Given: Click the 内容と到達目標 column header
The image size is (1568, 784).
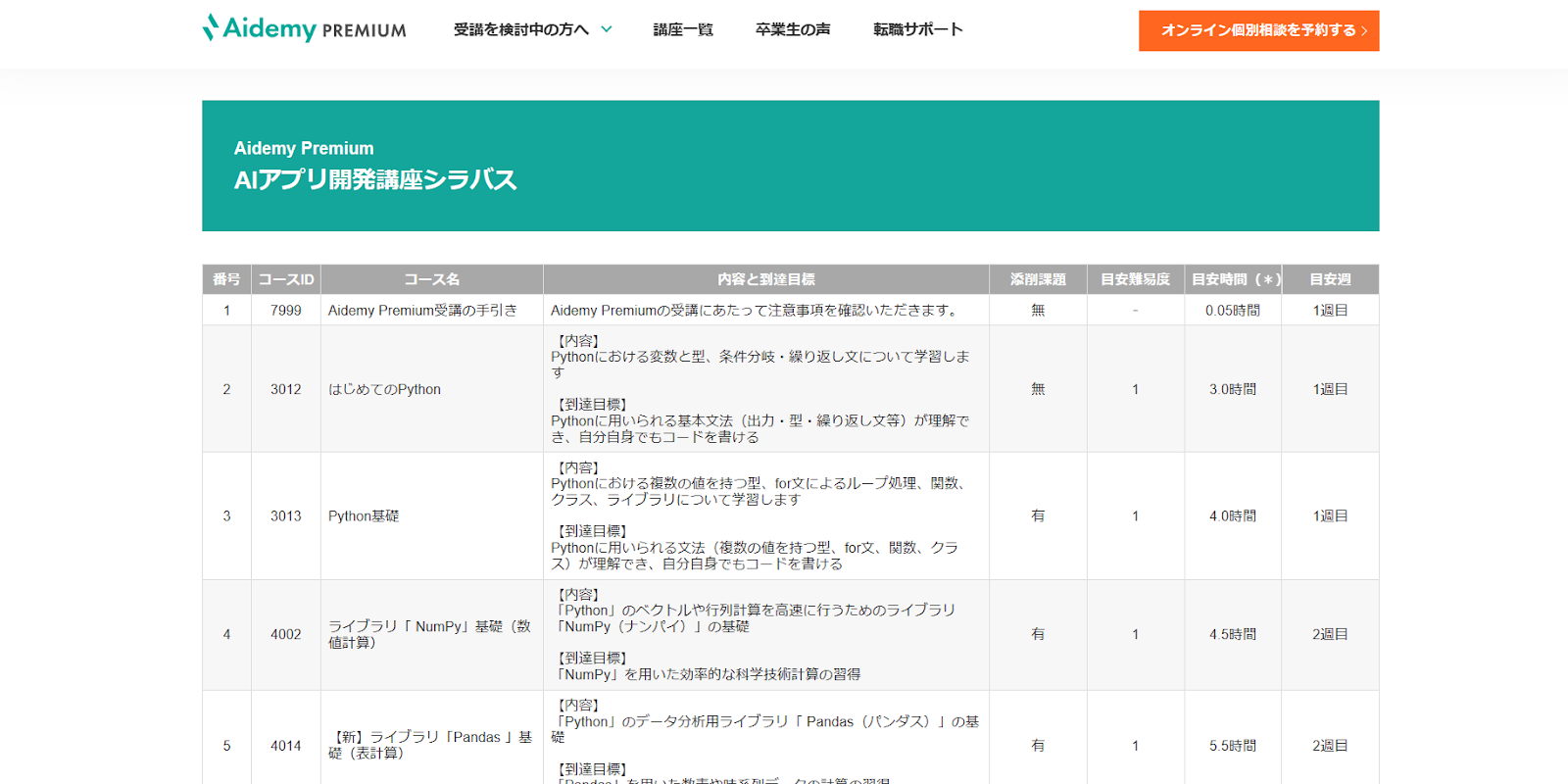Looking at the screenshot, I should (766, 279).
